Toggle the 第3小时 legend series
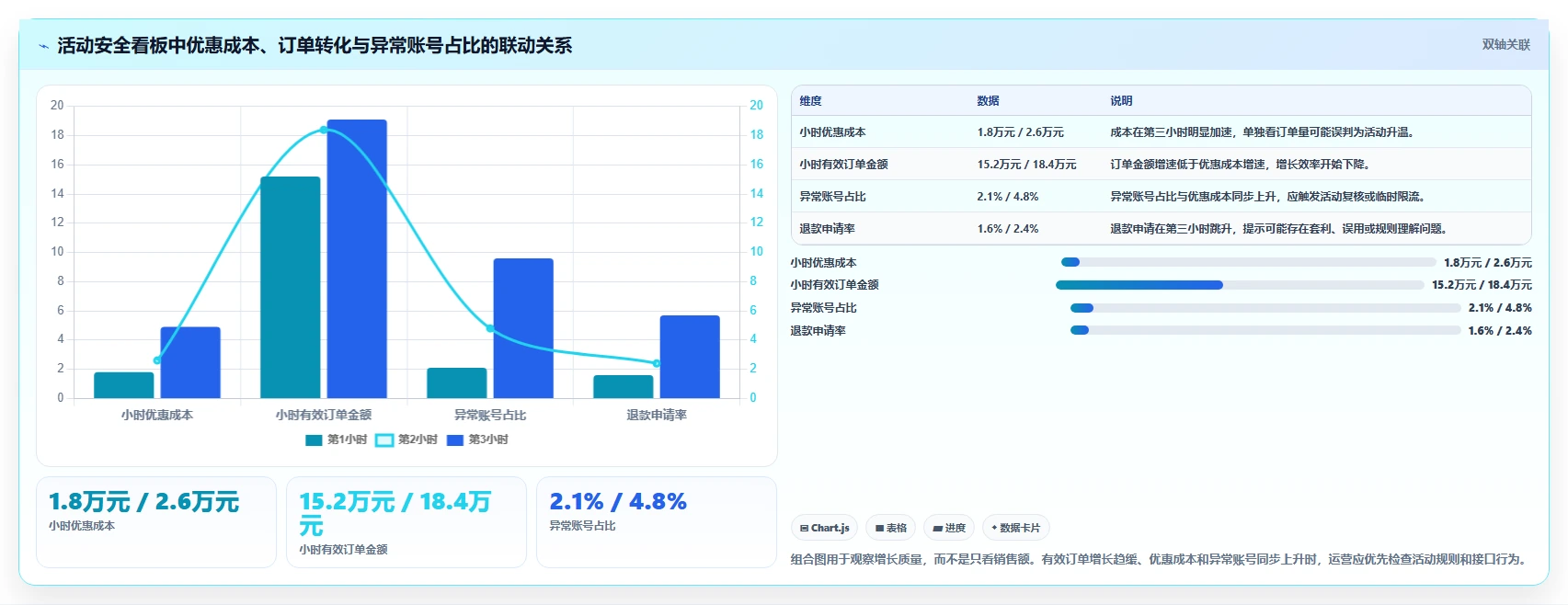The width and height of the screenshot is (1568, 605). pyautogui.click(x=477, y=439)
